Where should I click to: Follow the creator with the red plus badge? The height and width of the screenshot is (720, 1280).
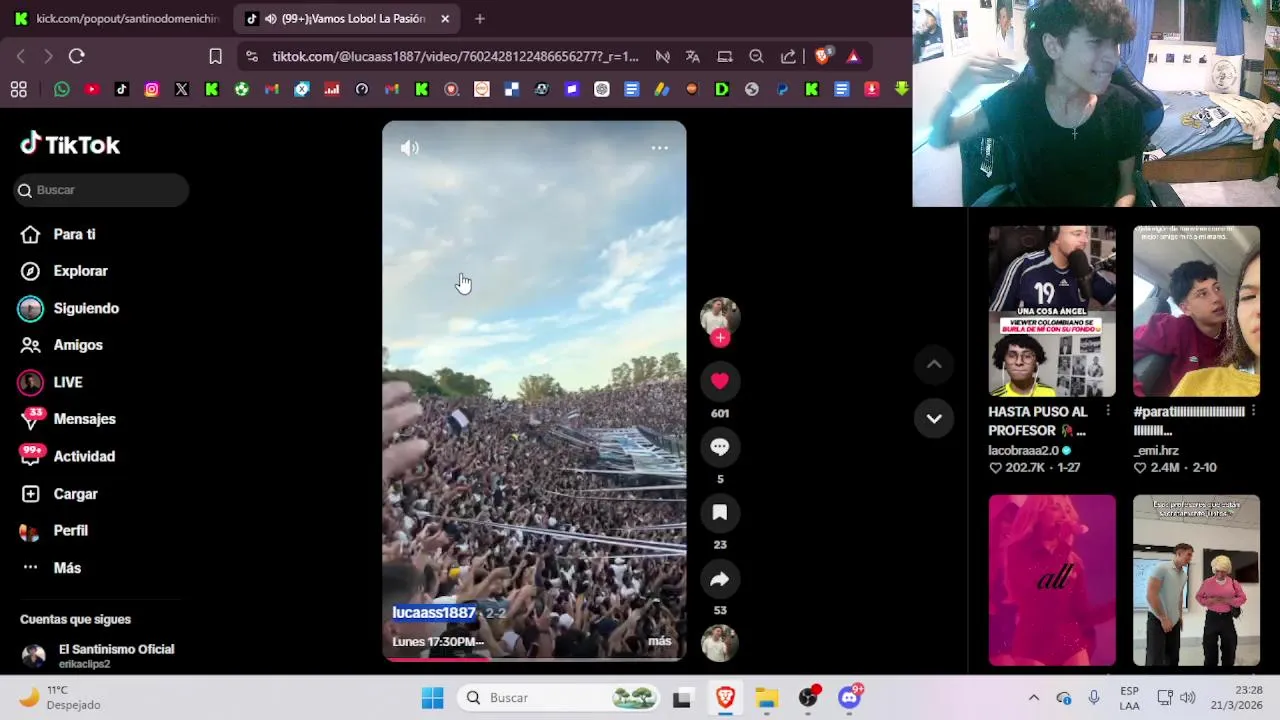720,338
